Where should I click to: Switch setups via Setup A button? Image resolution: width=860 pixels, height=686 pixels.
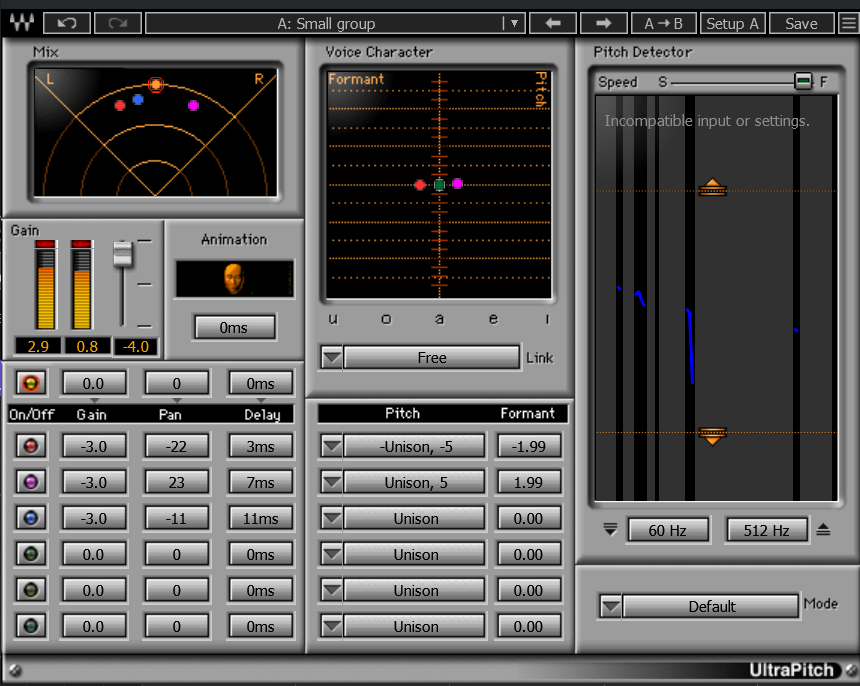[732, 24]
